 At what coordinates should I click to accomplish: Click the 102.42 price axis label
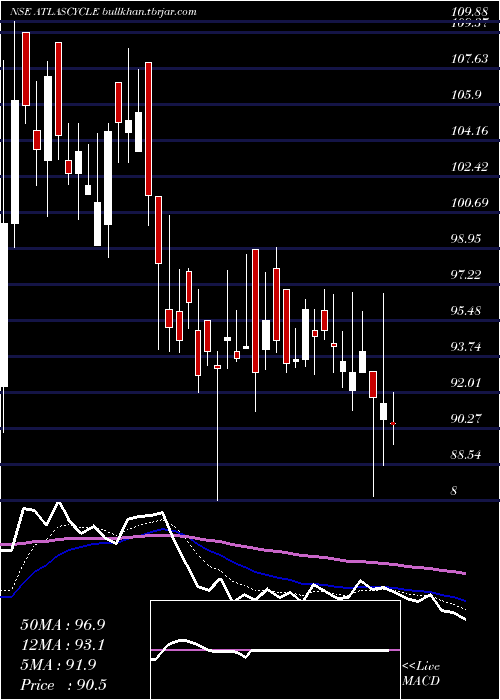470,167
